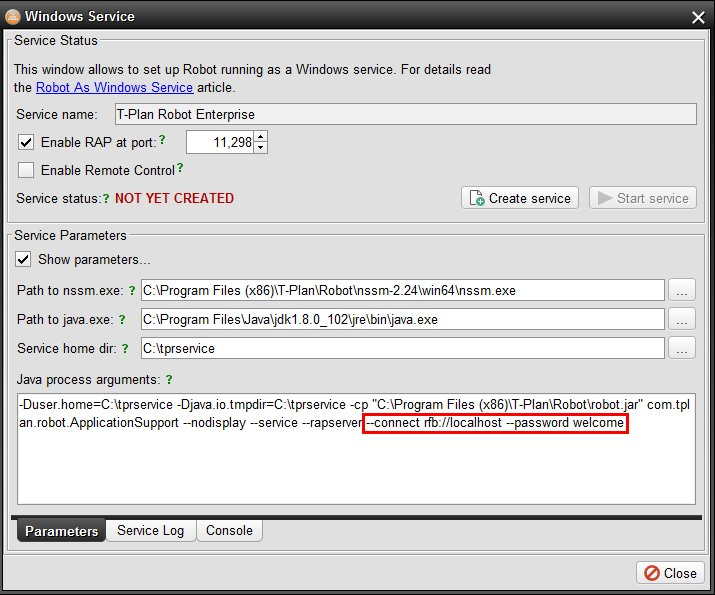Browse for nssm.exe path
This screenshot has height=595, width=715.
(x=682, y=290)
